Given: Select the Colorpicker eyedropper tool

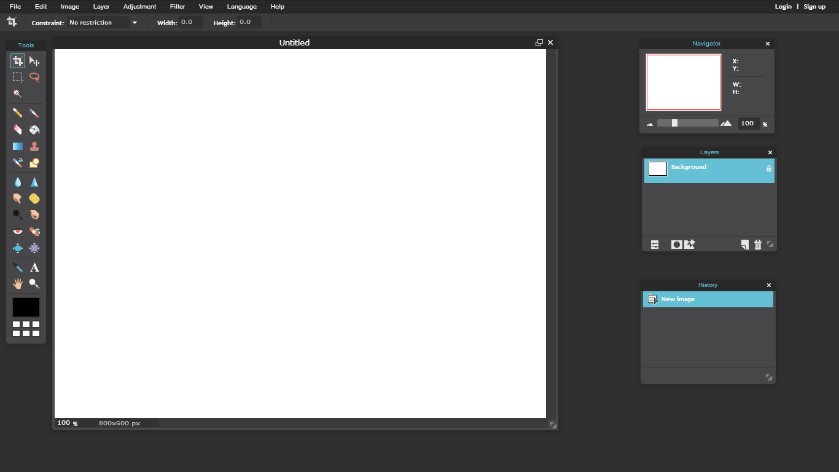Looking at the screenshot, I should (18, 268).
